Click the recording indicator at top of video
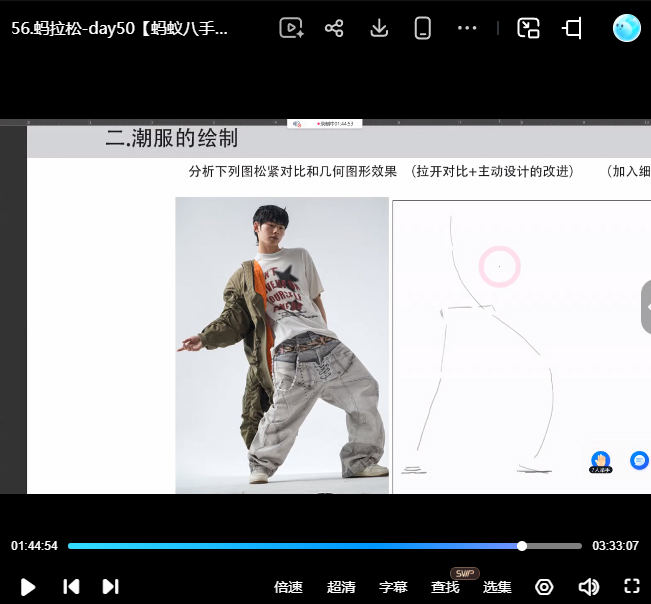This screenshot has width=651, height=604. click(x=324, y=123)
